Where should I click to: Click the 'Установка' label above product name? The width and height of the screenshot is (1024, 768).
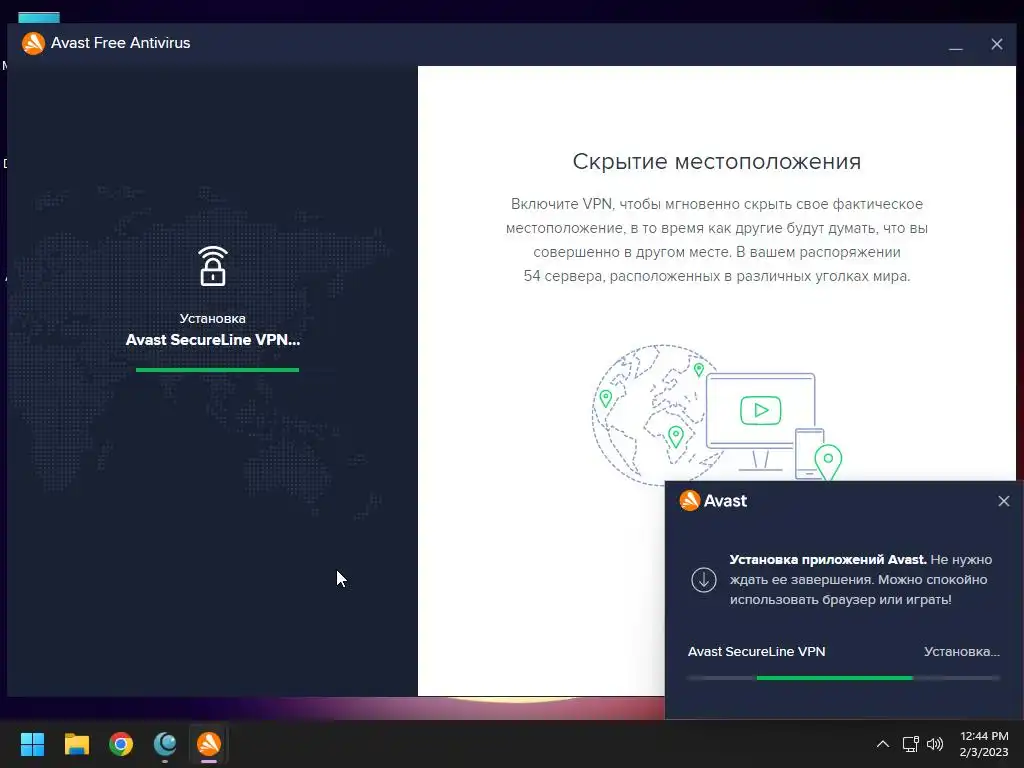[x=212, y=319]
